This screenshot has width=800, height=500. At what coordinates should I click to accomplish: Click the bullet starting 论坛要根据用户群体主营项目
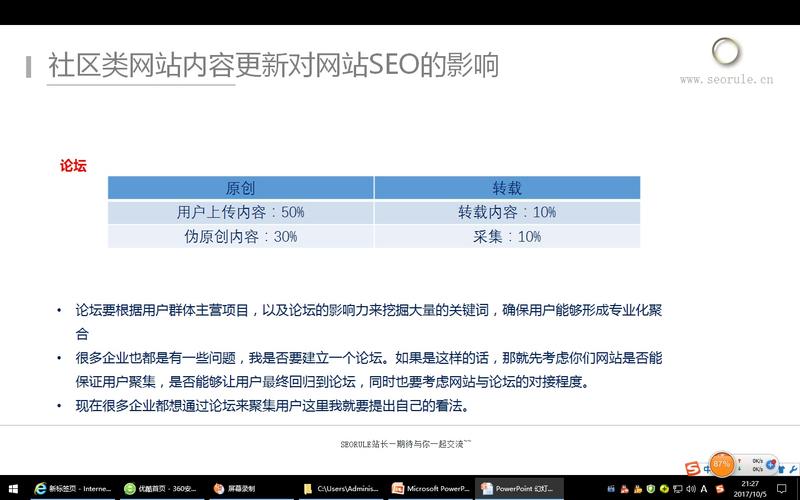(368, 321)
